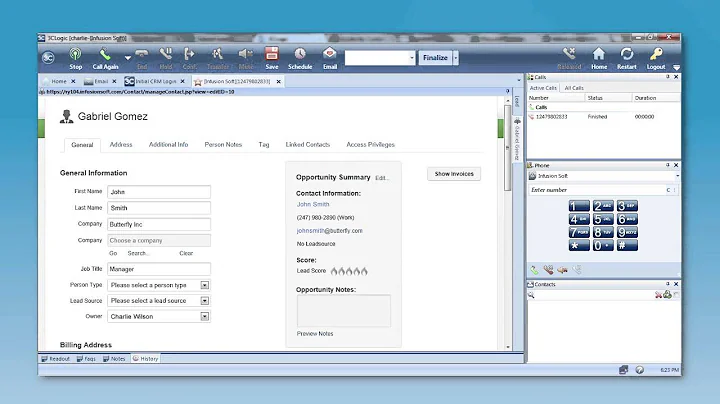The image size is (720, 404).
Task: Open the Faqs bottom tab
Action: 86,359
